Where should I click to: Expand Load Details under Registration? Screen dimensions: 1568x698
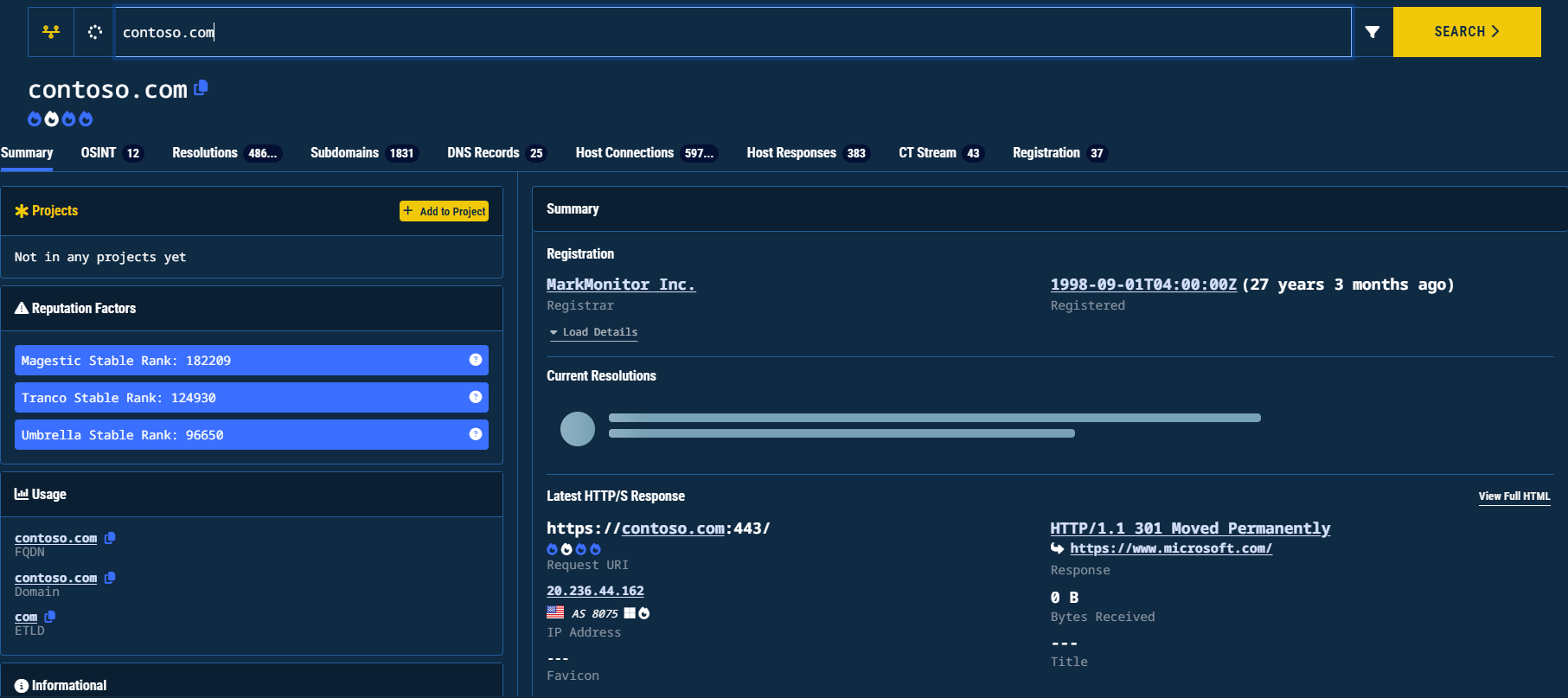(594, 332)
